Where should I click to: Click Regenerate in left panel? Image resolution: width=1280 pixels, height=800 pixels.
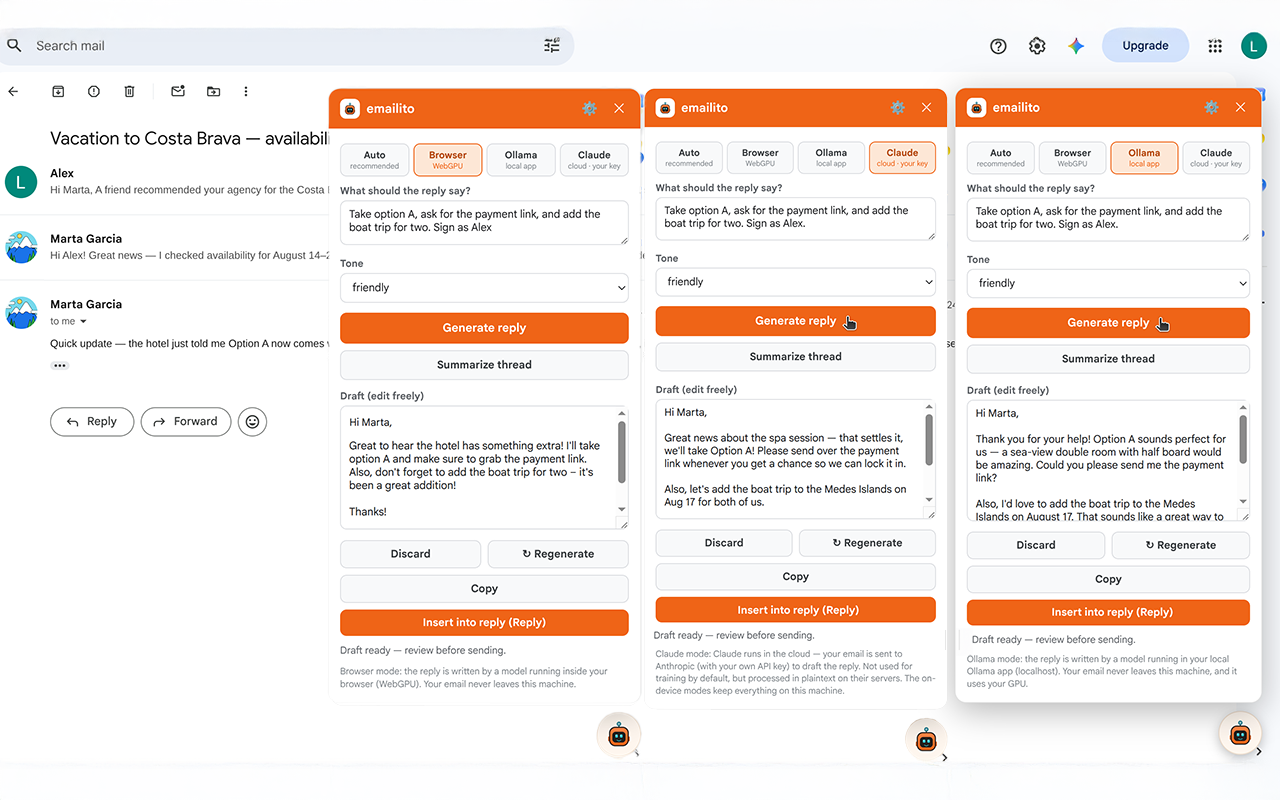click(558, 554)
